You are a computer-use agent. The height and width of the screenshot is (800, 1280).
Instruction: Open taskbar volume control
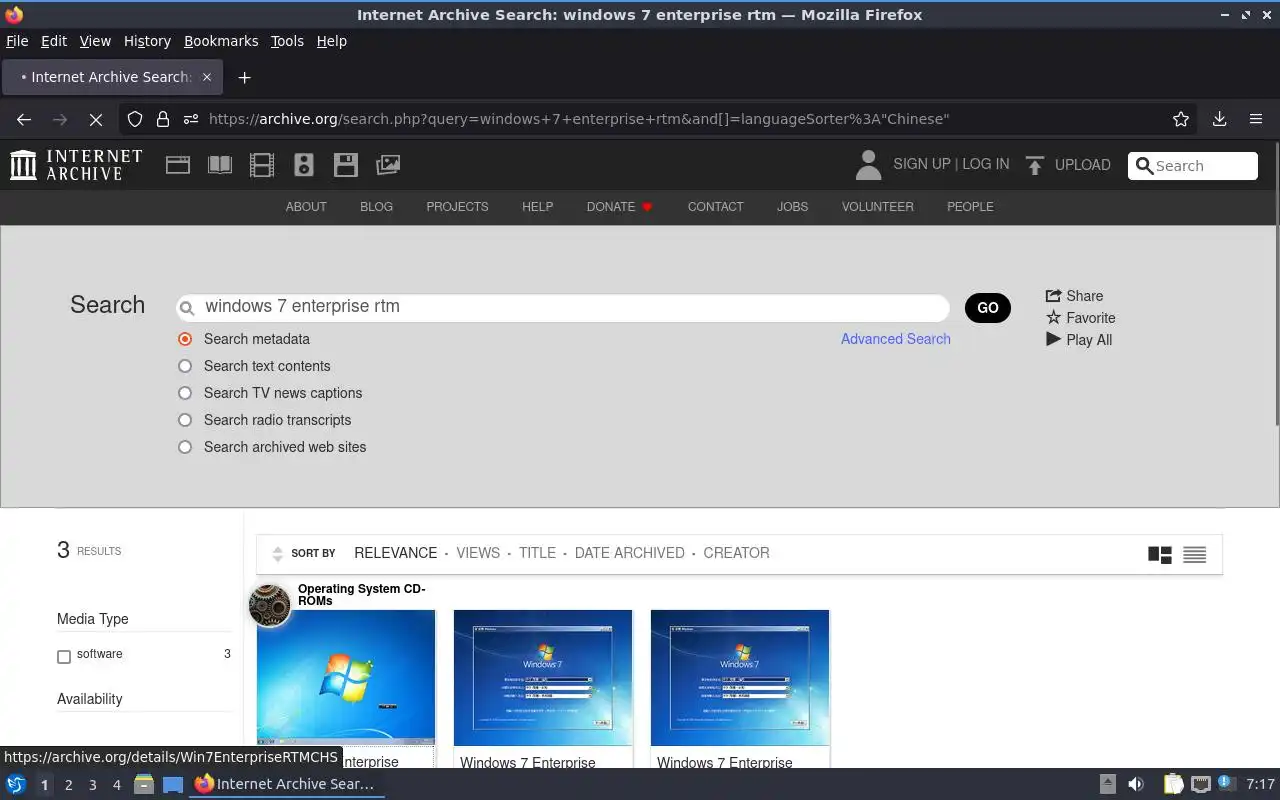point(1136,784)
